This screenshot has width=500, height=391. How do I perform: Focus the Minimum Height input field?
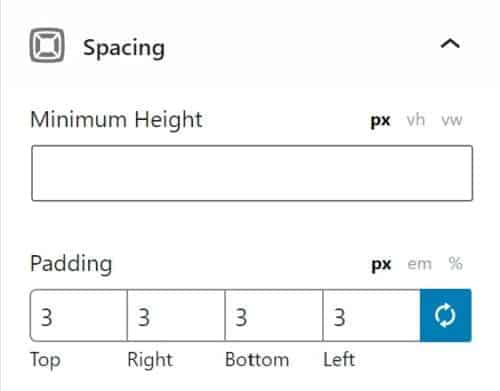click(252, 173)
